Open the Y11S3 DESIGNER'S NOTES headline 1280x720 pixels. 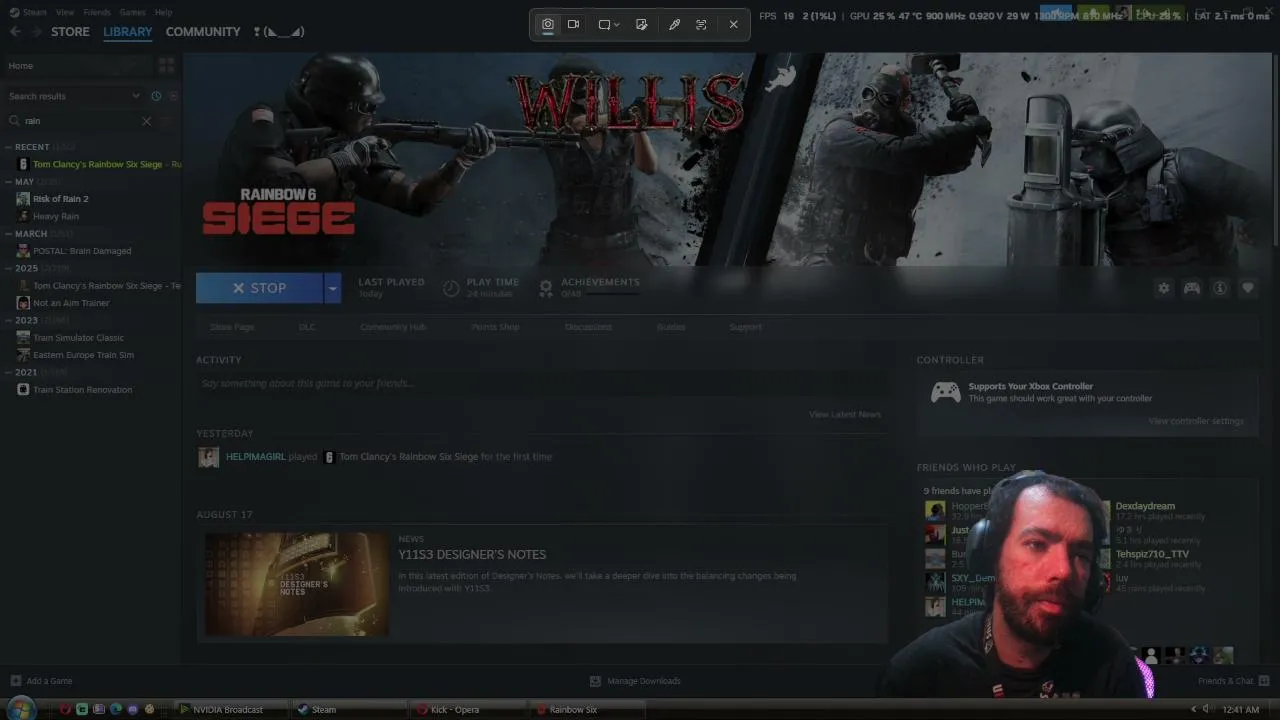pos(472,555)
